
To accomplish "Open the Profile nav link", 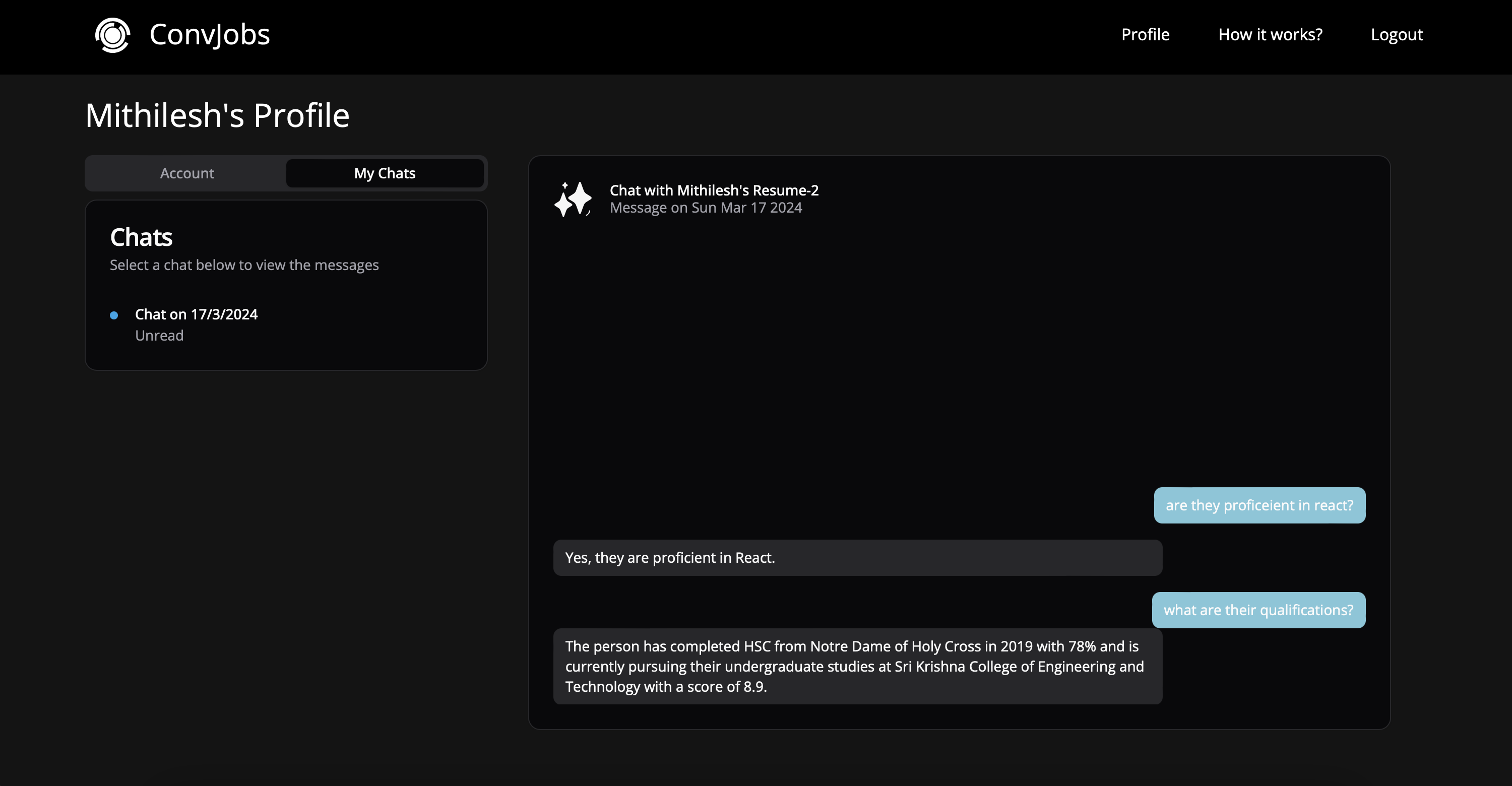I will click(1145, 35).
